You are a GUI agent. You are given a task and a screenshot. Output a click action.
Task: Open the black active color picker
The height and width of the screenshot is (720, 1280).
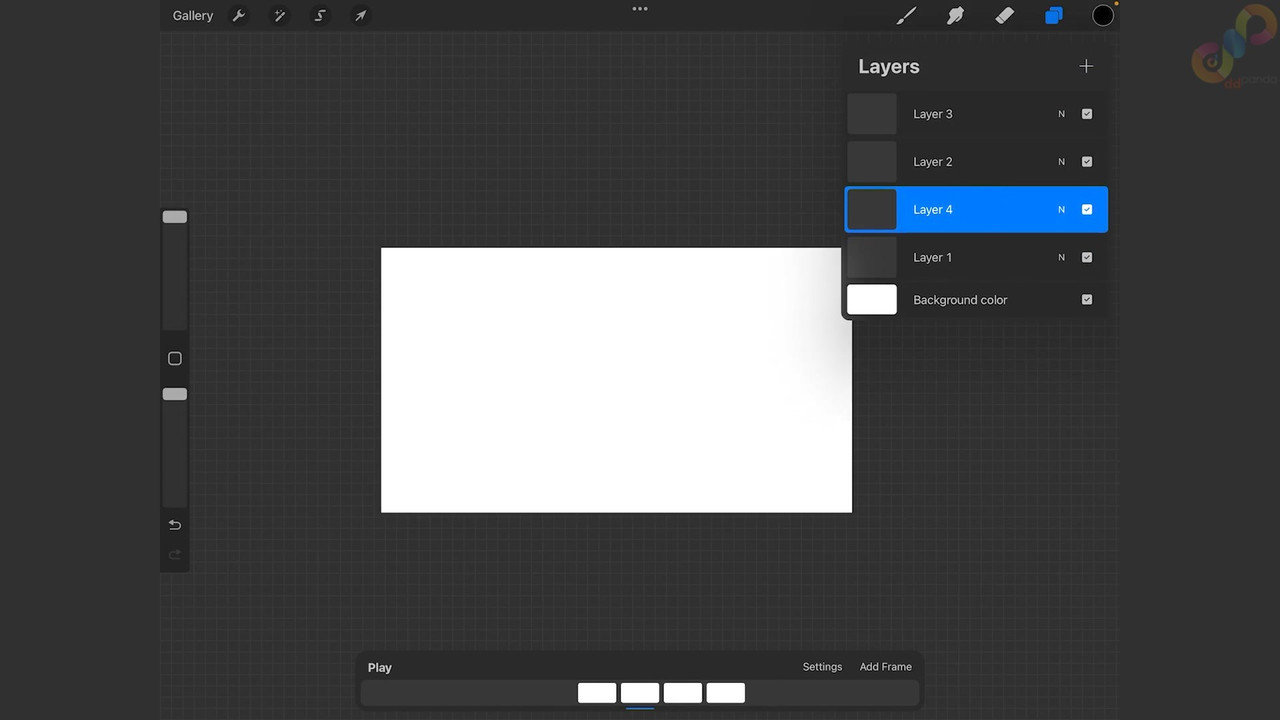pyautogui.click(x=1103, y=16)
